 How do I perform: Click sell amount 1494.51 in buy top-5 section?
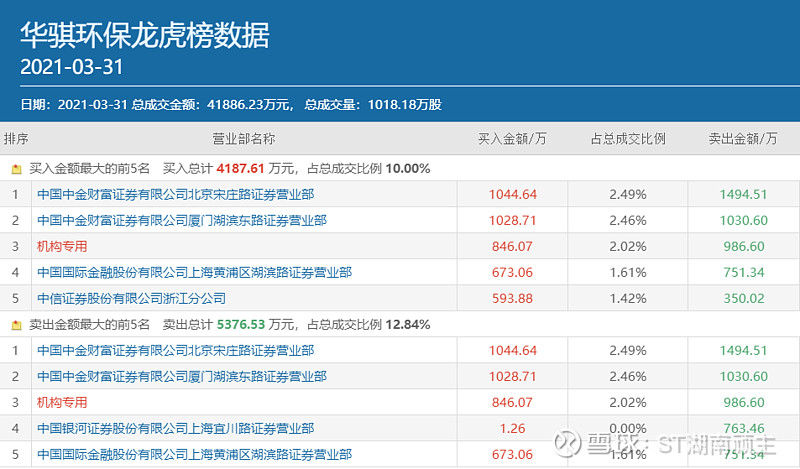coord(743,194)
